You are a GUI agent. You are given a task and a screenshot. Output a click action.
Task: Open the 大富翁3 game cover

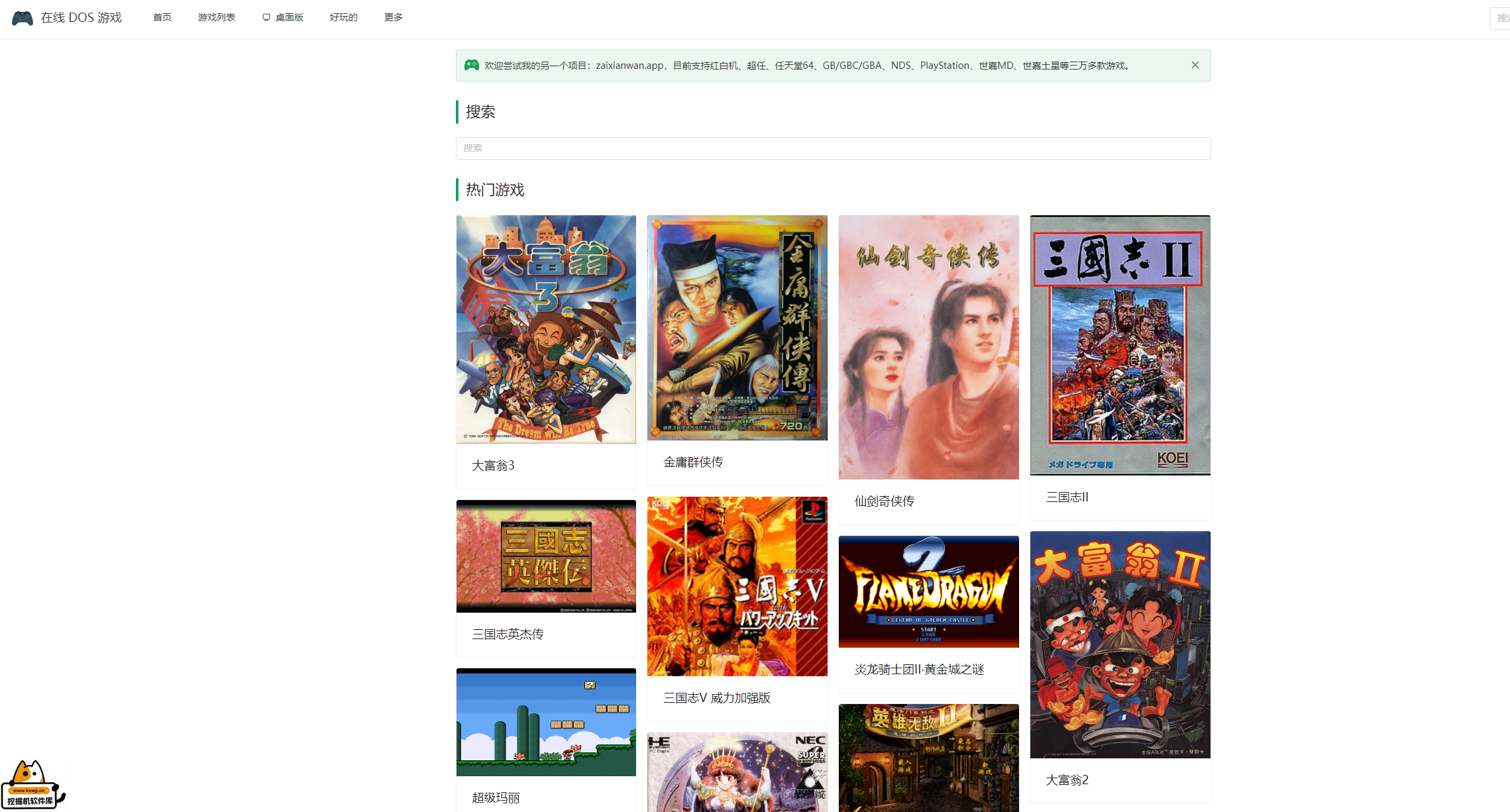[x=546, y=329]
